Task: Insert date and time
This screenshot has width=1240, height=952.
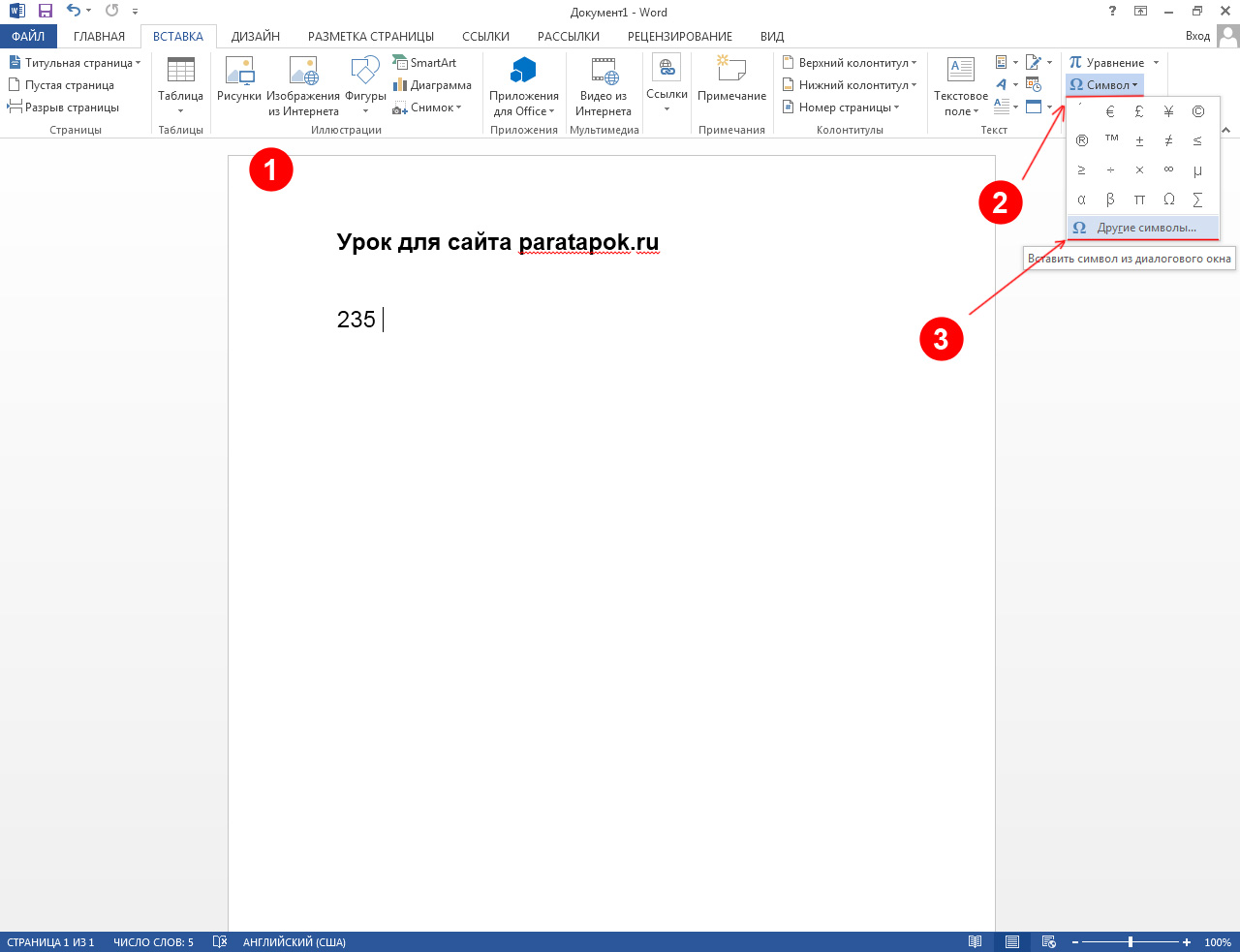Action: pos(1034,85)
